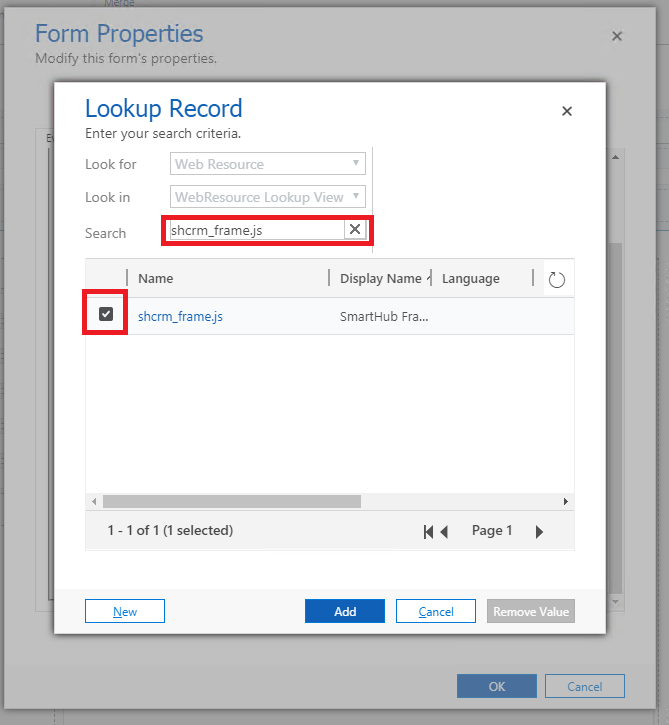Image resolution: width=669 pixels, height=725 pixels.
Task: Cancel the Lookup Record dialog
Action: 436,612
